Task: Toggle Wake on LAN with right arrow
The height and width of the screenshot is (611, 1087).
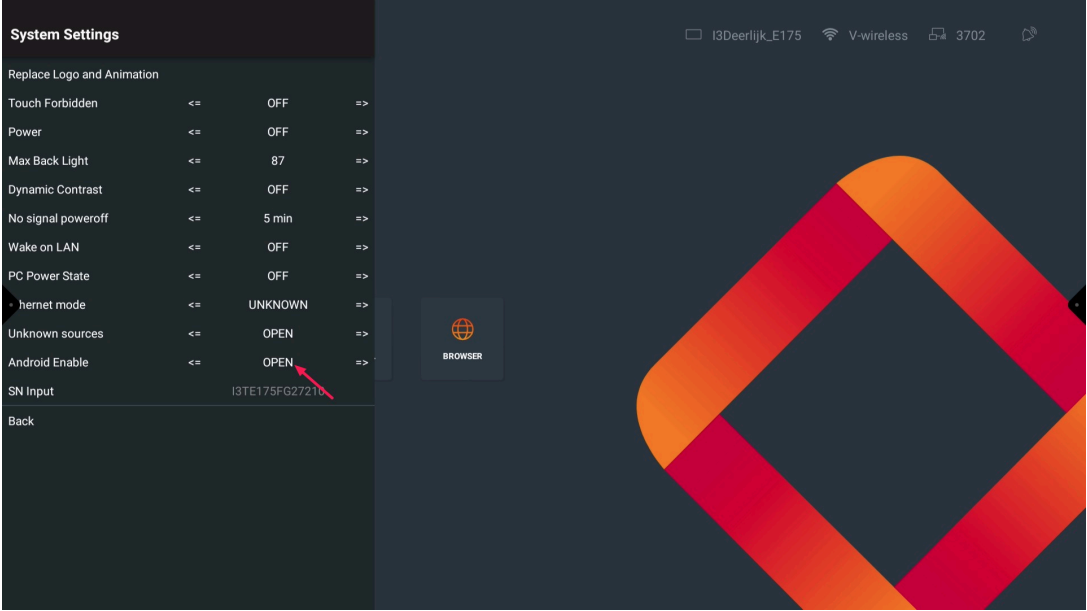Action: coord(361,248)
